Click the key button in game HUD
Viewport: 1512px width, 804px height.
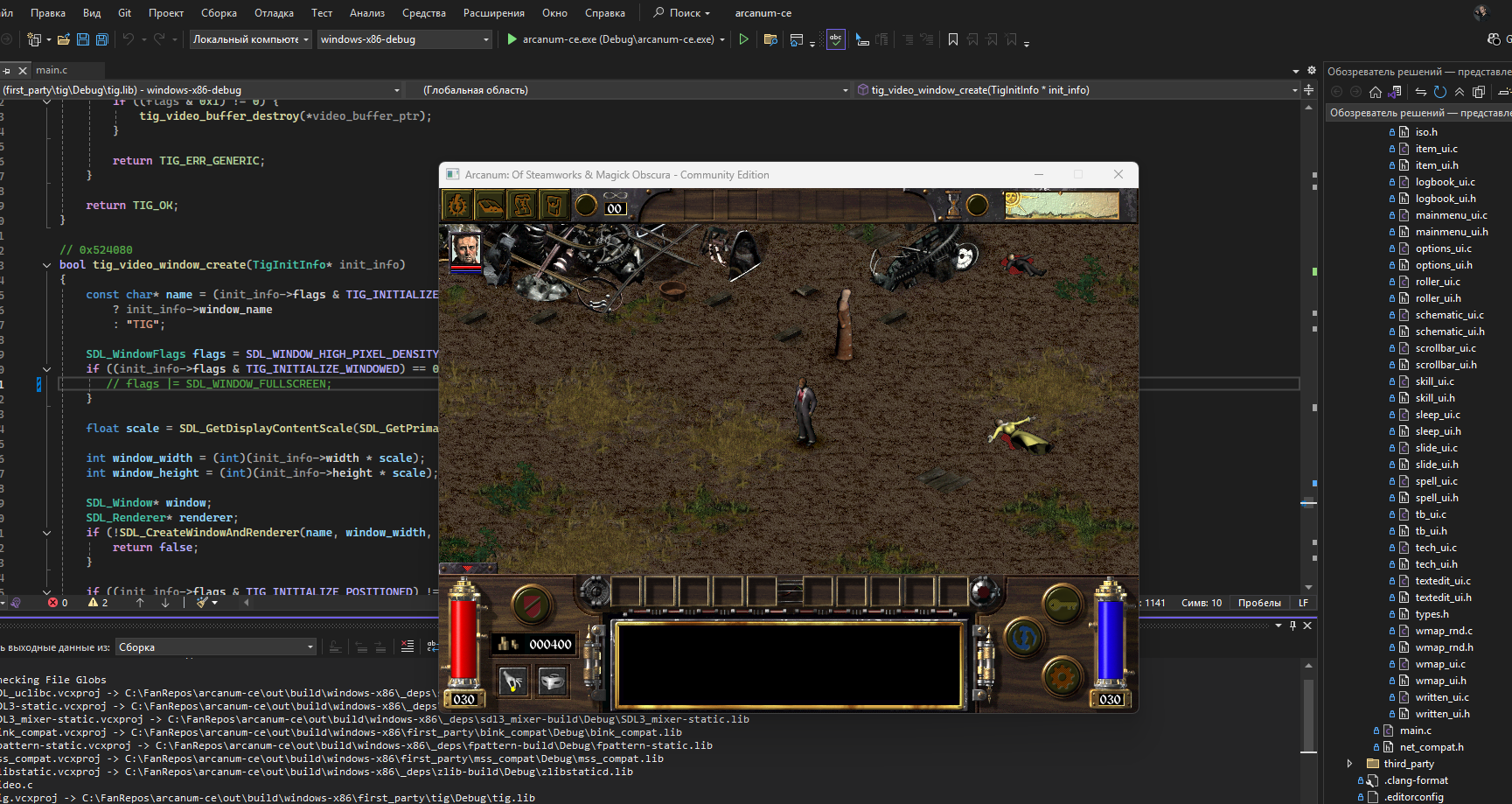point(1063,604)
